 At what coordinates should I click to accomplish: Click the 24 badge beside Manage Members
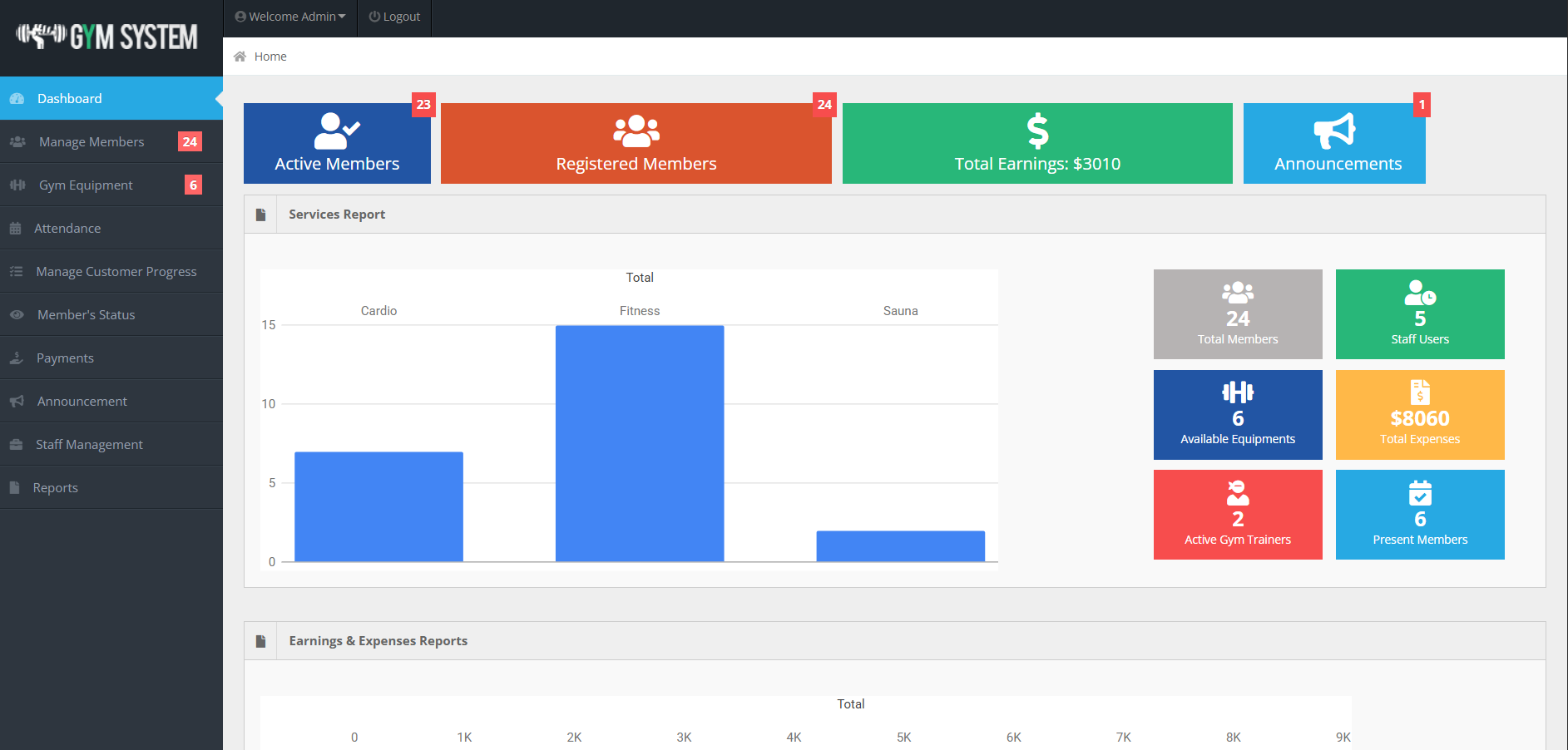tap(190, 141)
